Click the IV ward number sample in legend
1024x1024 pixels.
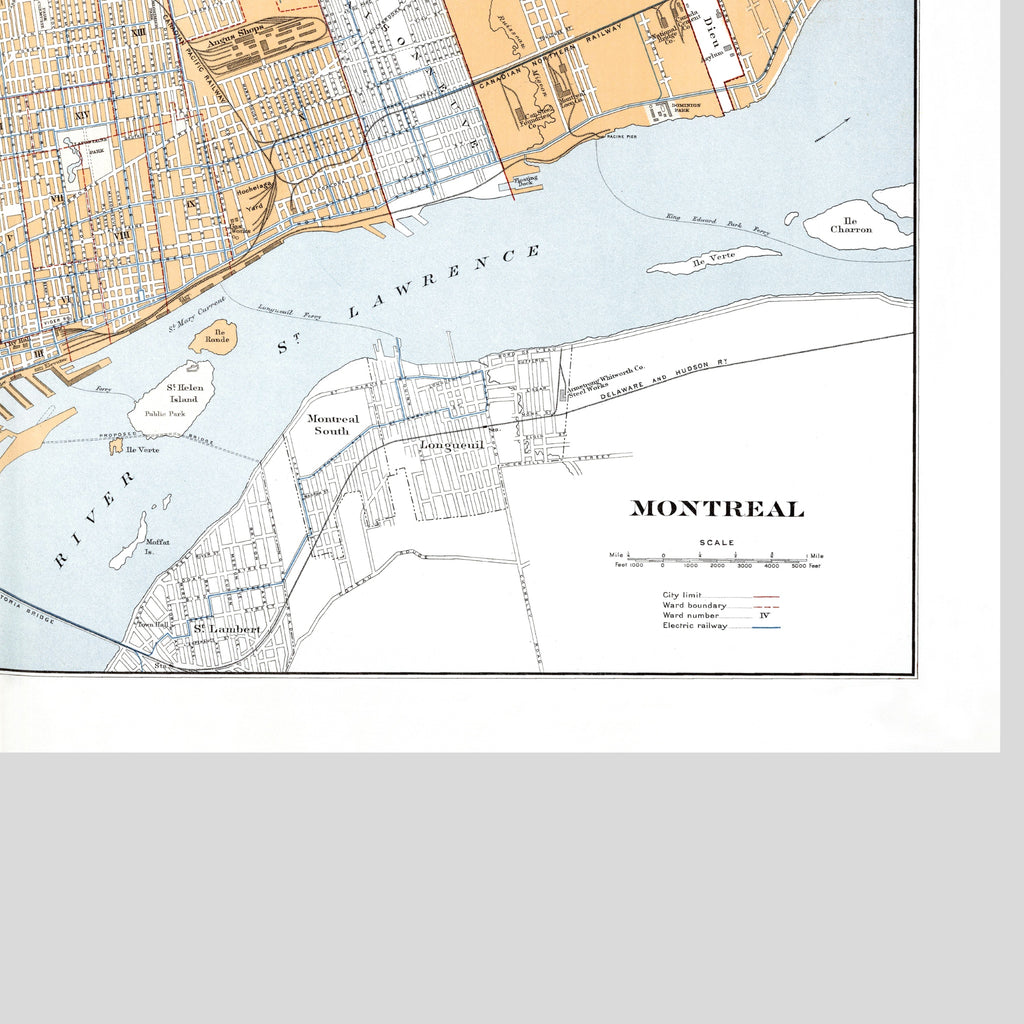[x=764, y=615]
